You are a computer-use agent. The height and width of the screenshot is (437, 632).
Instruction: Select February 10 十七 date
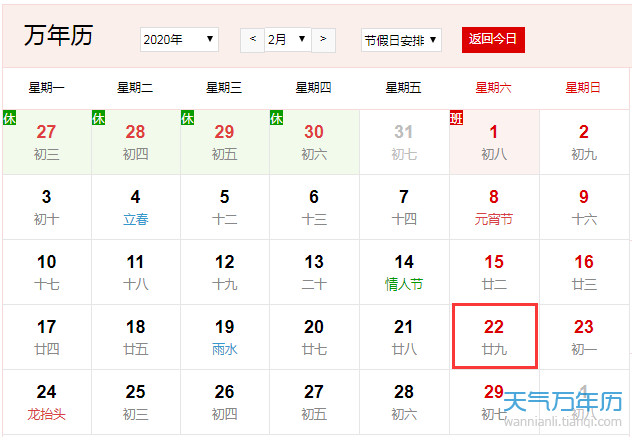(x=47, y=272)
